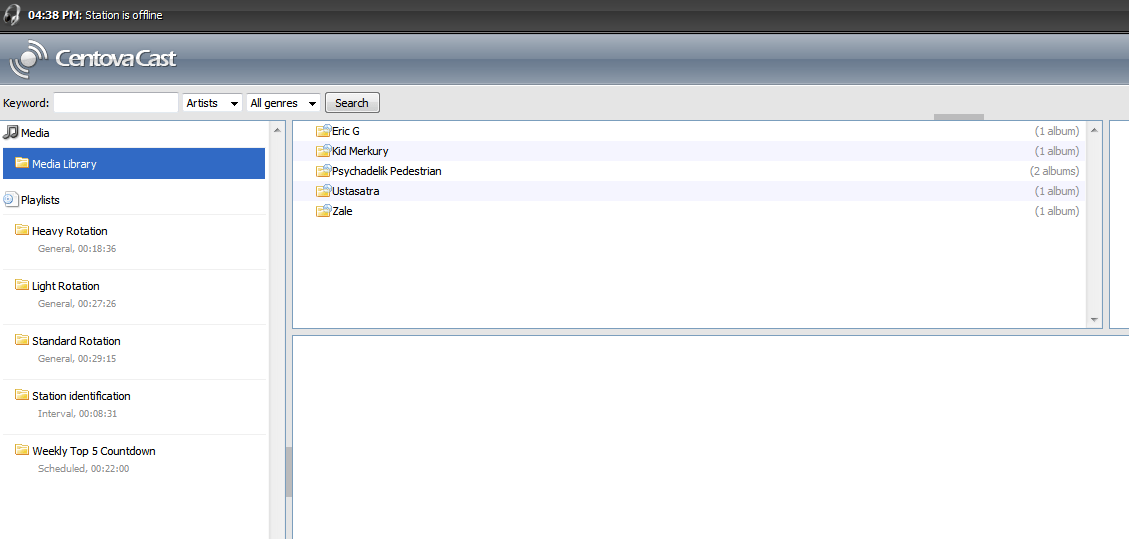The image size is (1129, 539).
Task: Click the Standard Rotation folder icon
Action: tap(22, 340)
